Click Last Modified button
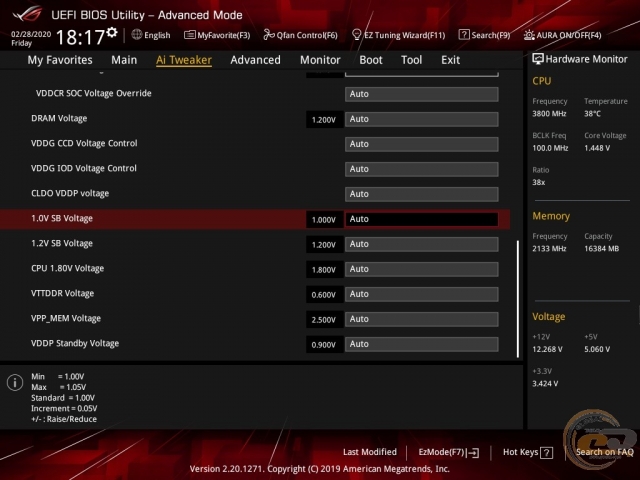 [370, 452]
